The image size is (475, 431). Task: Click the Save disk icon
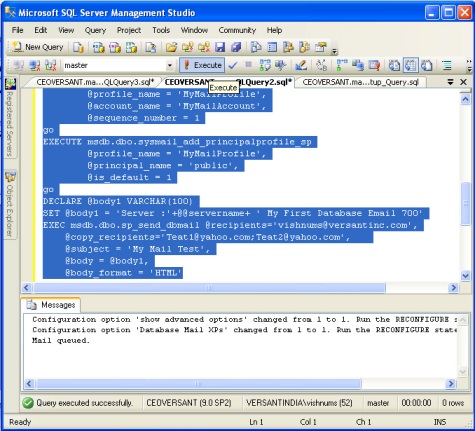[x=220, y=47]
